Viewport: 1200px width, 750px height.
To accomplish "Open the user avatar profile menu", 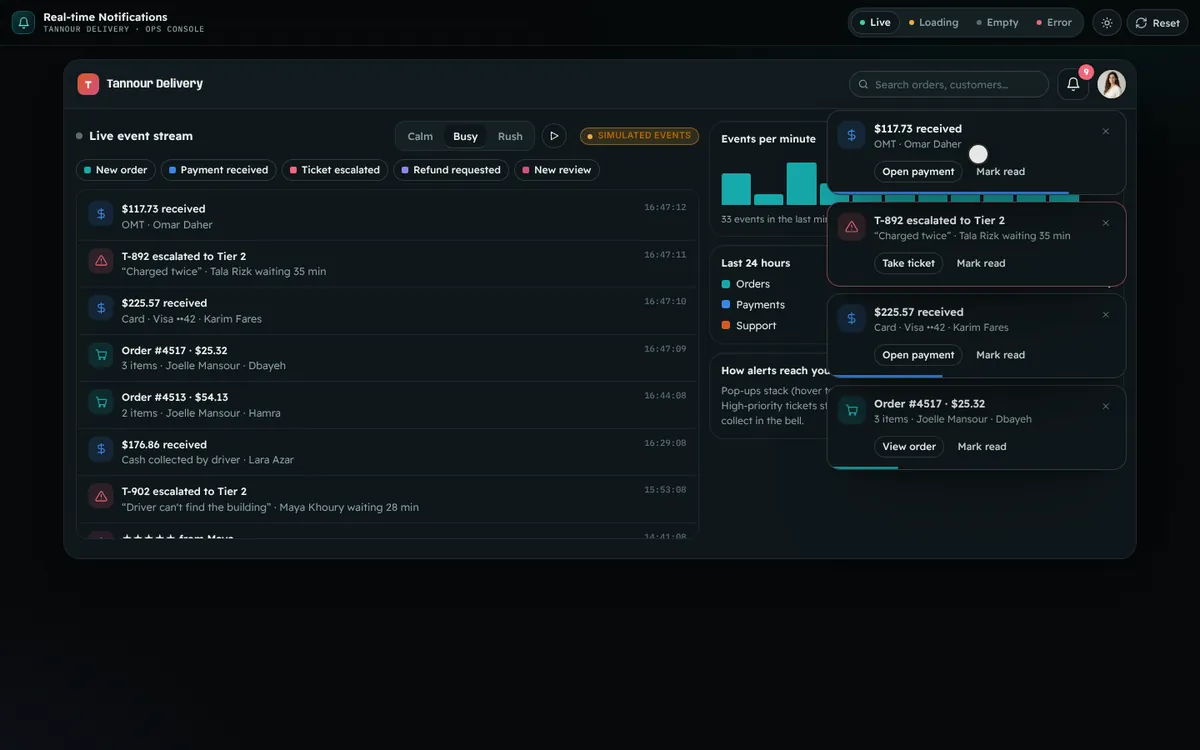I will point(1111,84).
